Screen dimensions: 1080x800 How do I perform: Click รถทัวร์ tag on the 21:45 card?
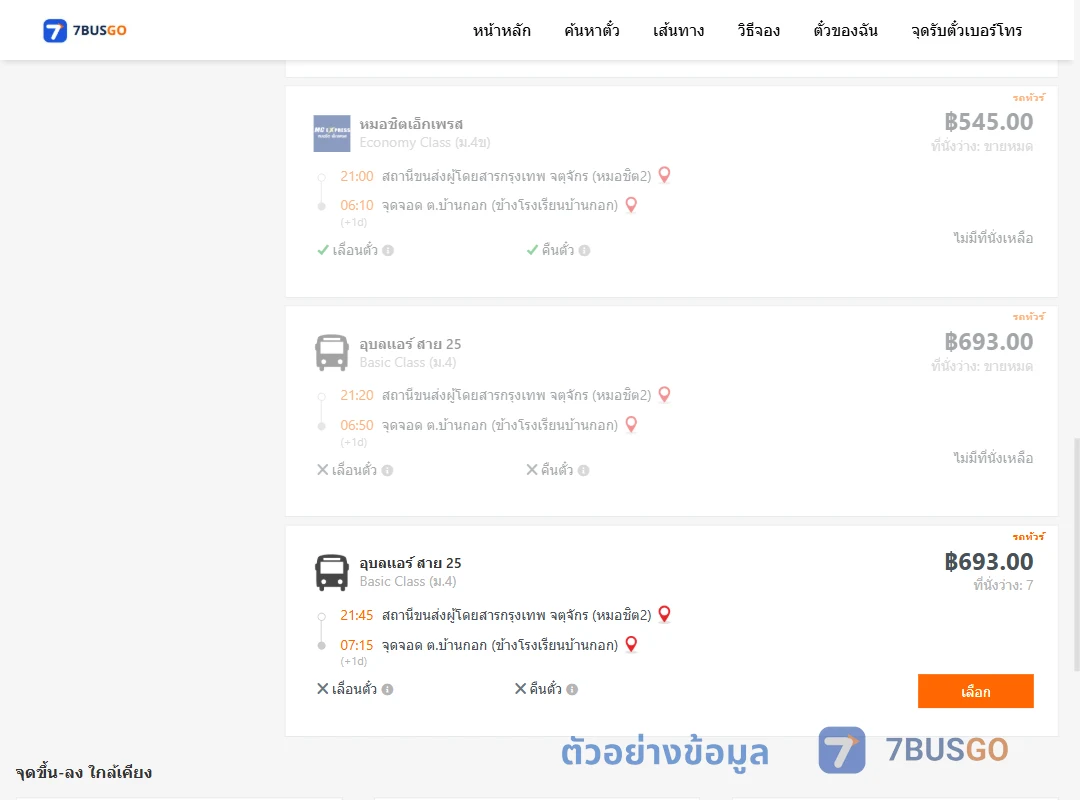[x=1029, y=536]
